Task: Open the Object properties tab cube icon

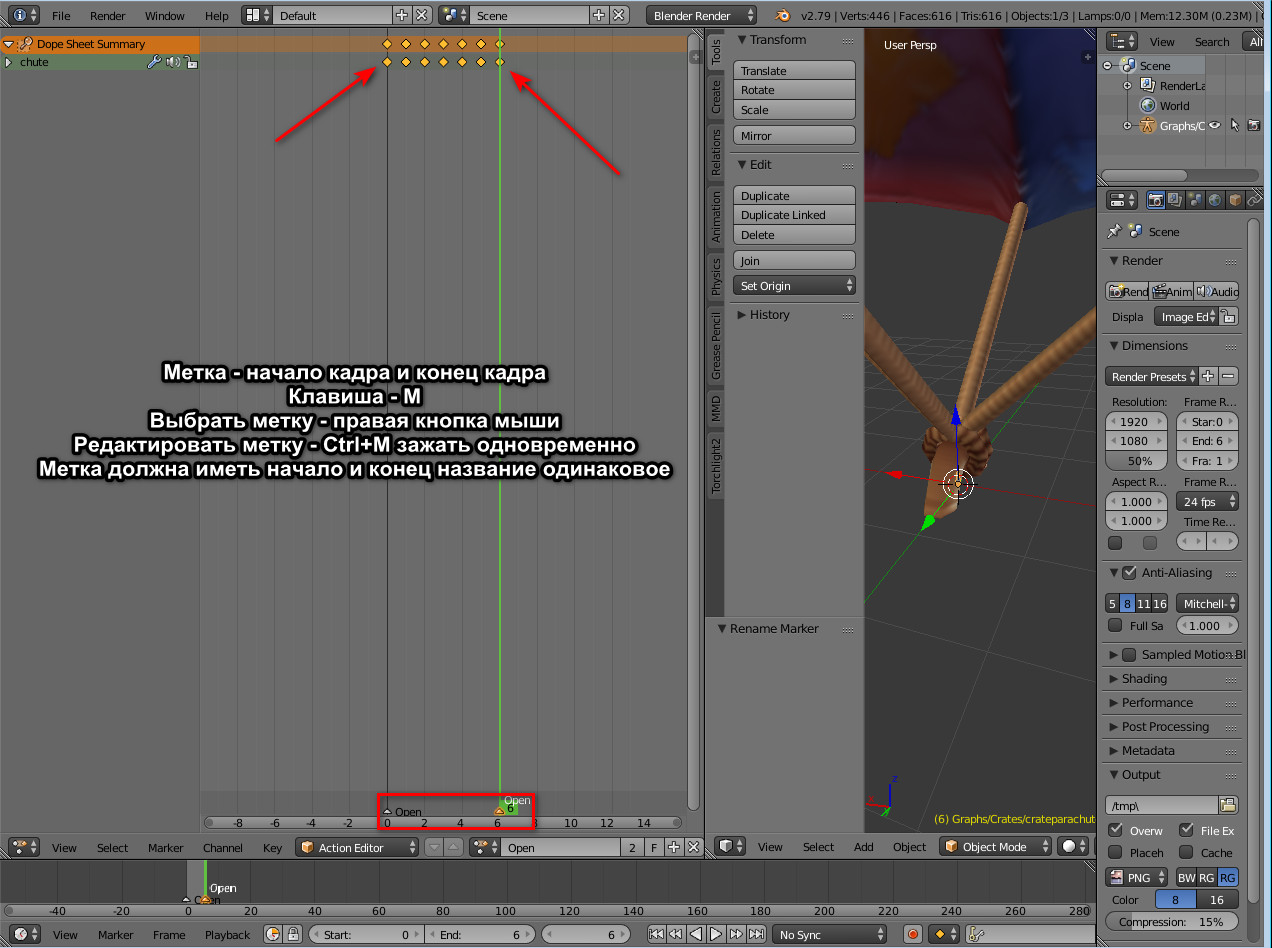Action: [x=1234, y=200]
